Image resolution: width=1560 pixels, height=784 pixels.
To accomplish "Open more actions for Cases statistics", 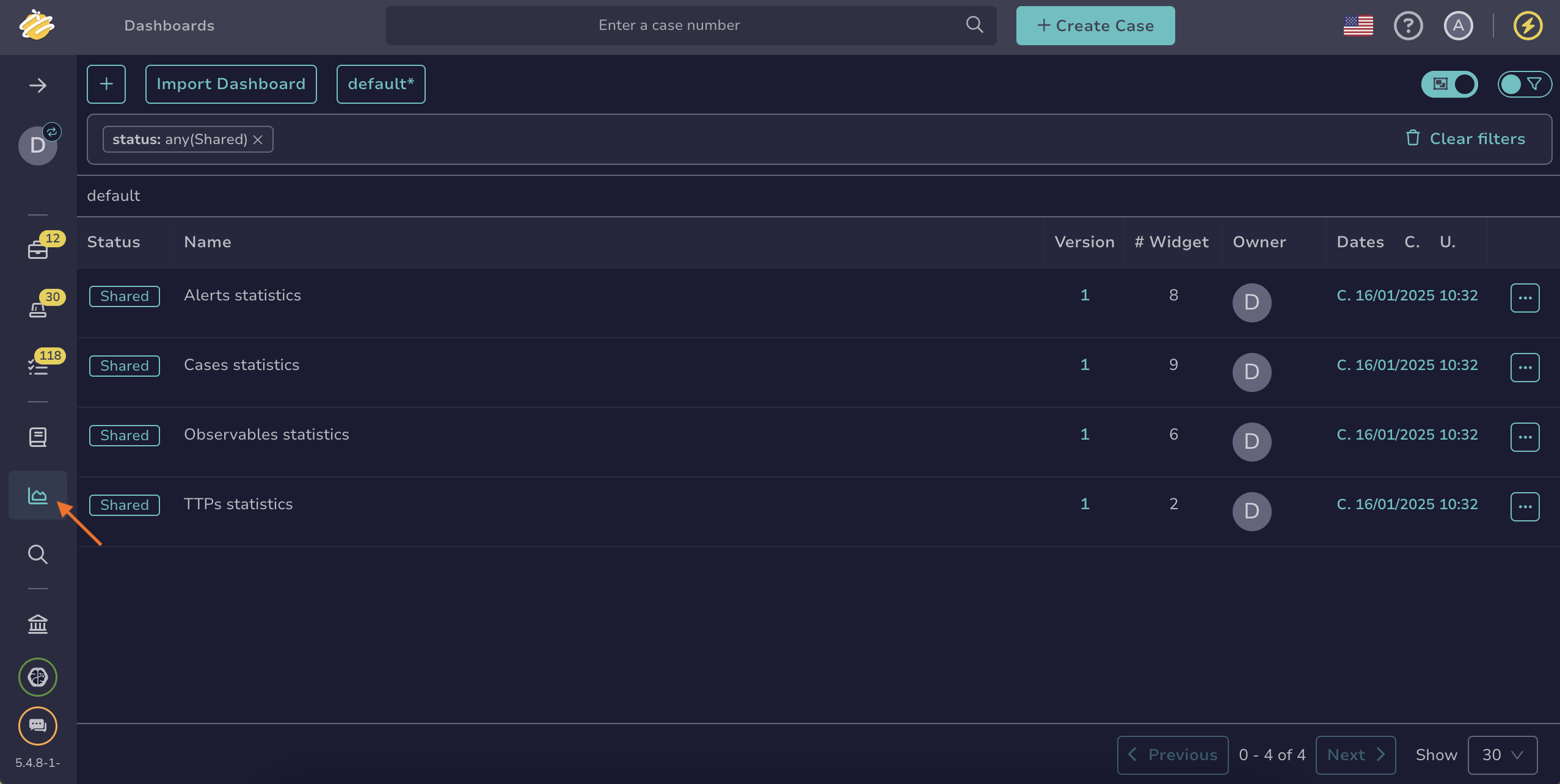I will coord(1525,368).
